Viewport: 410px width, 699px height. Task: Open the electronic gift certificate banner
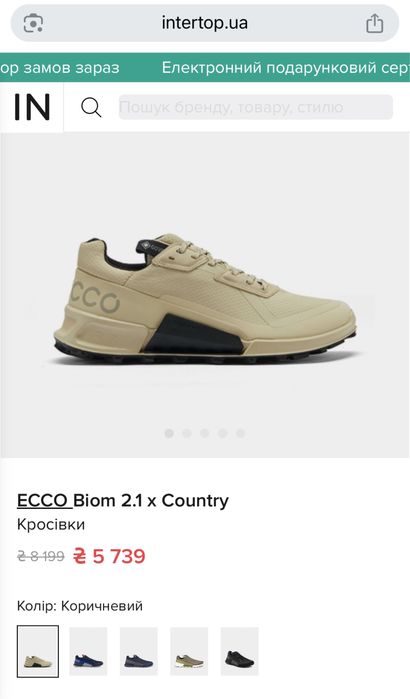[285, 68]
